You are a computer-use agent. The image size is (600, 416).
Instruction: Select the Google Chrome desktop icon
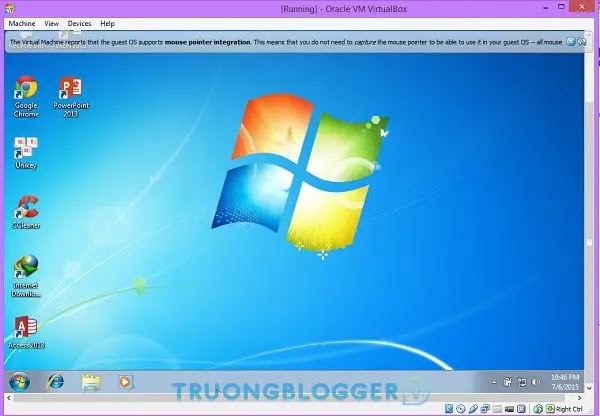26,97
